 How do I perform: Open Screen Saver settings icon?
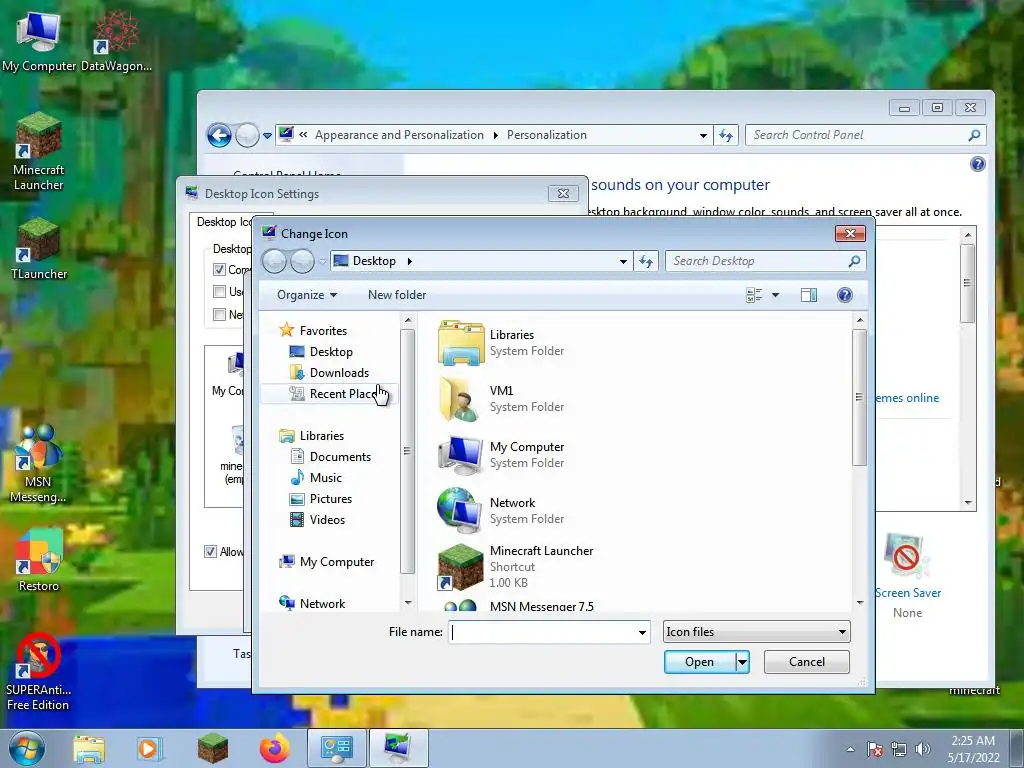click(x=907, y=556)
